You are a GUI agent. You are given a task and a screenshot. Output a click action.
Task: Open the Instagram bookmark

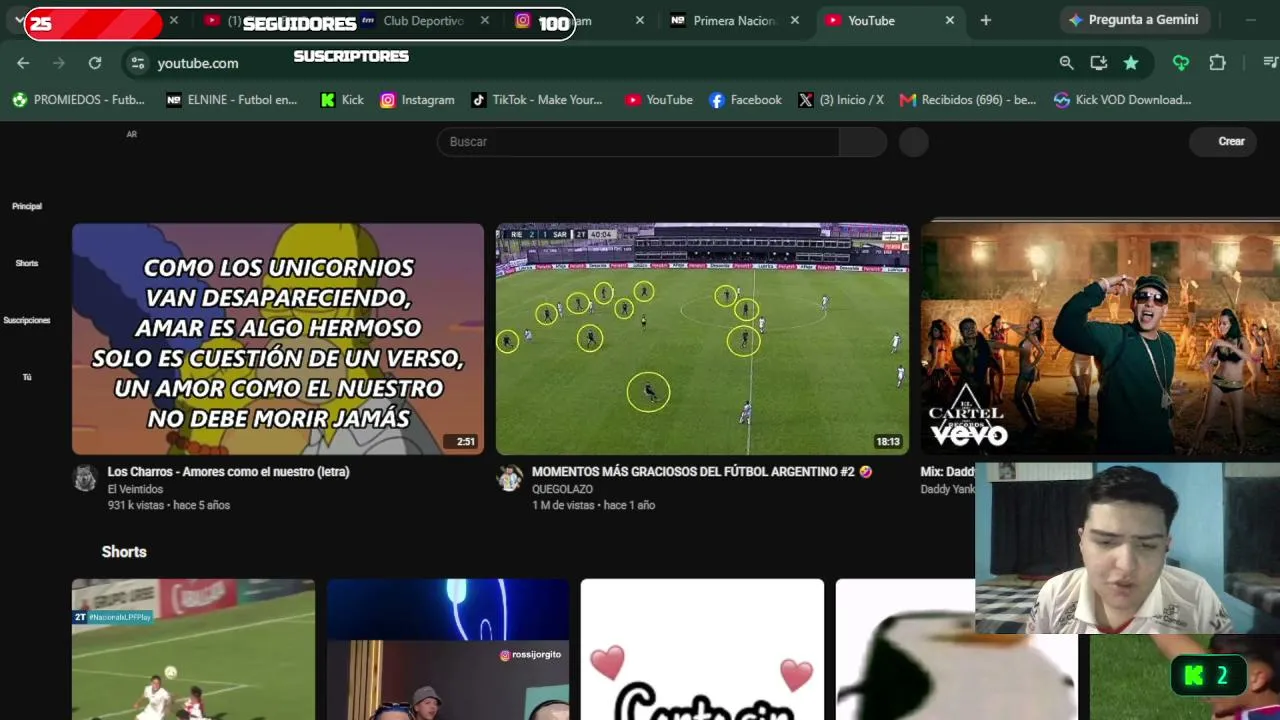(417, 100)
